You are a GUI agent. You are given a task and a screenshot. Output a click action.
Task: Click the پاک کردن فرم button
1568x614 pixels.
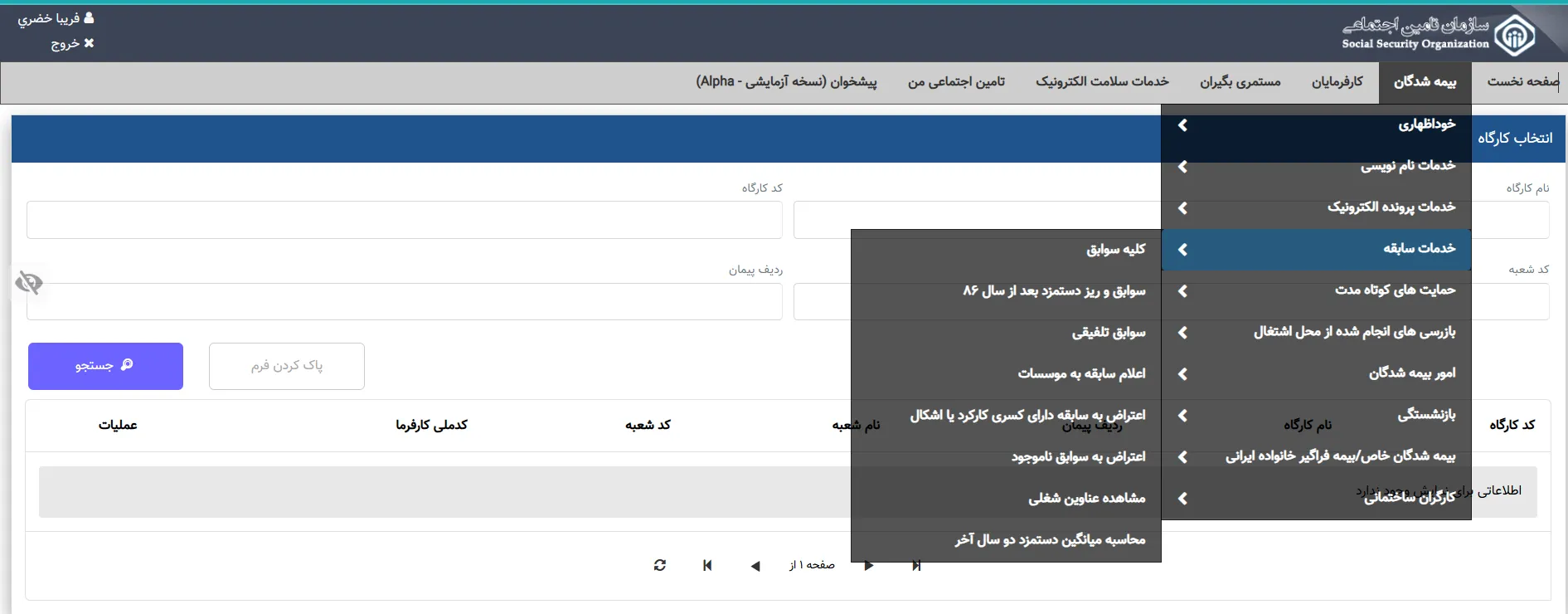[x=287, y=366]
